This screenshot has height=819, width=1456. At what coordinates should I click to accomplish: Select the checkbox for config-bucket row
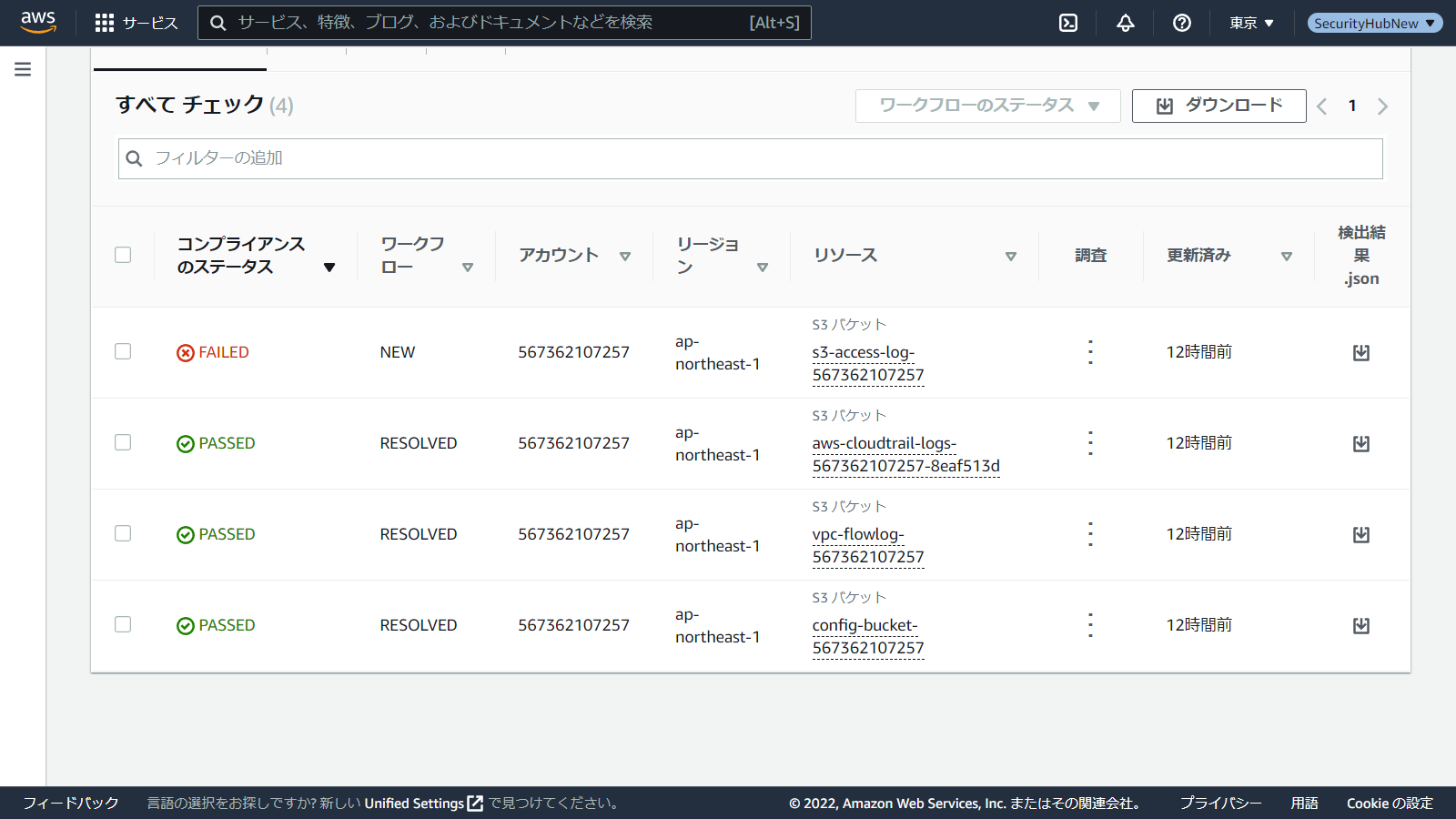point(123,624)
